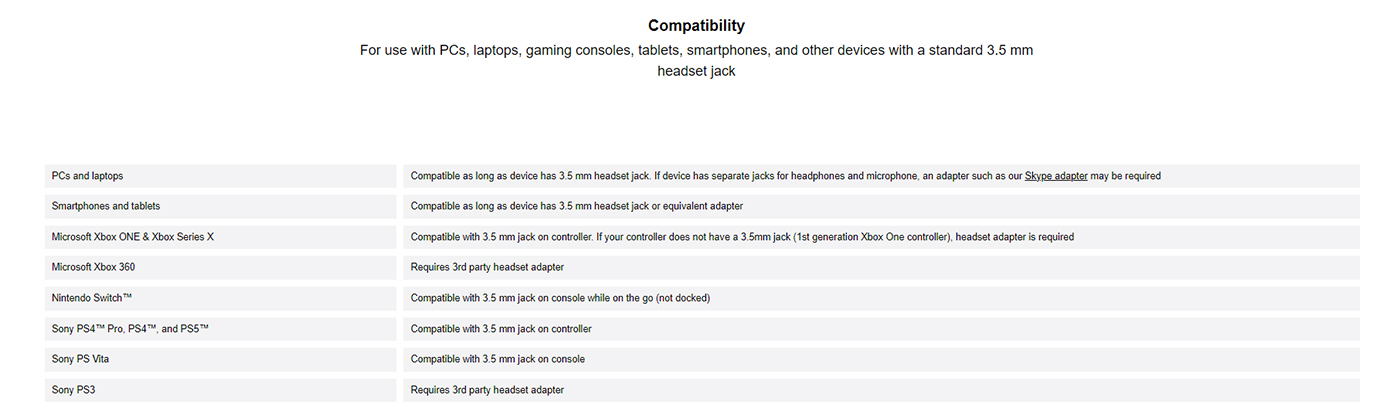Select the Sony PS Vita row label
Screen dimensions: 1400x408
coord(83,359)
